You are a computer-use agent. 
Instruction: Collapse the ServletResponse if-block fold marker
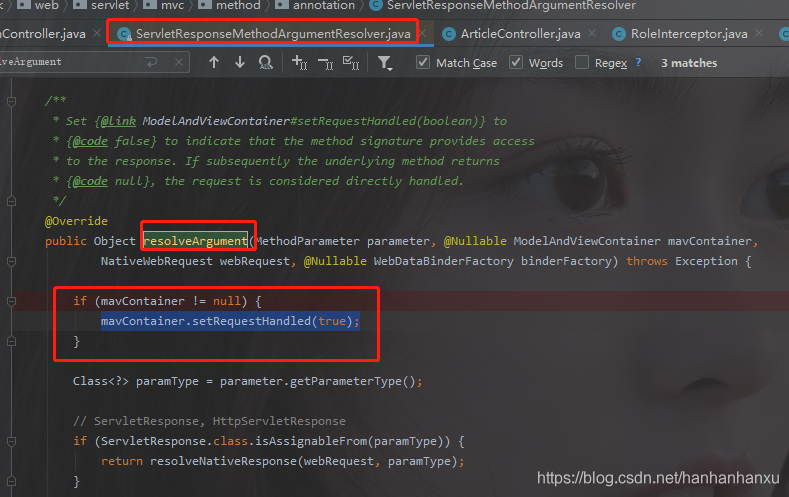point(12,441)
